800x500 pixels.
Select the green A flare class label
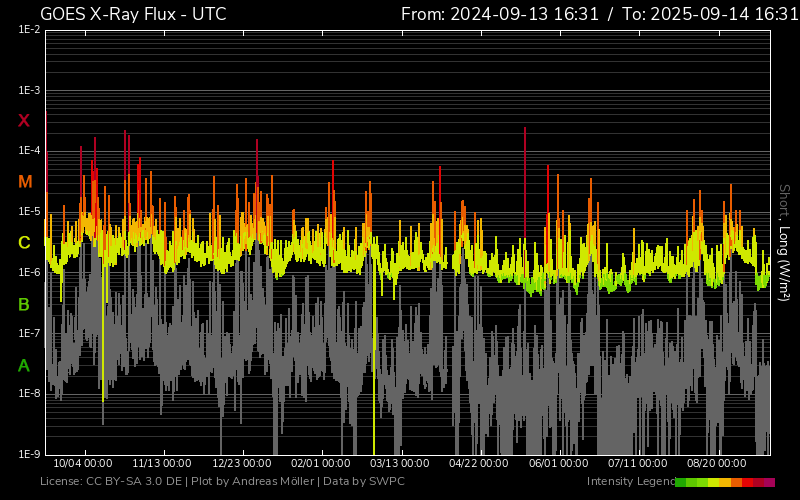[24, 366]
